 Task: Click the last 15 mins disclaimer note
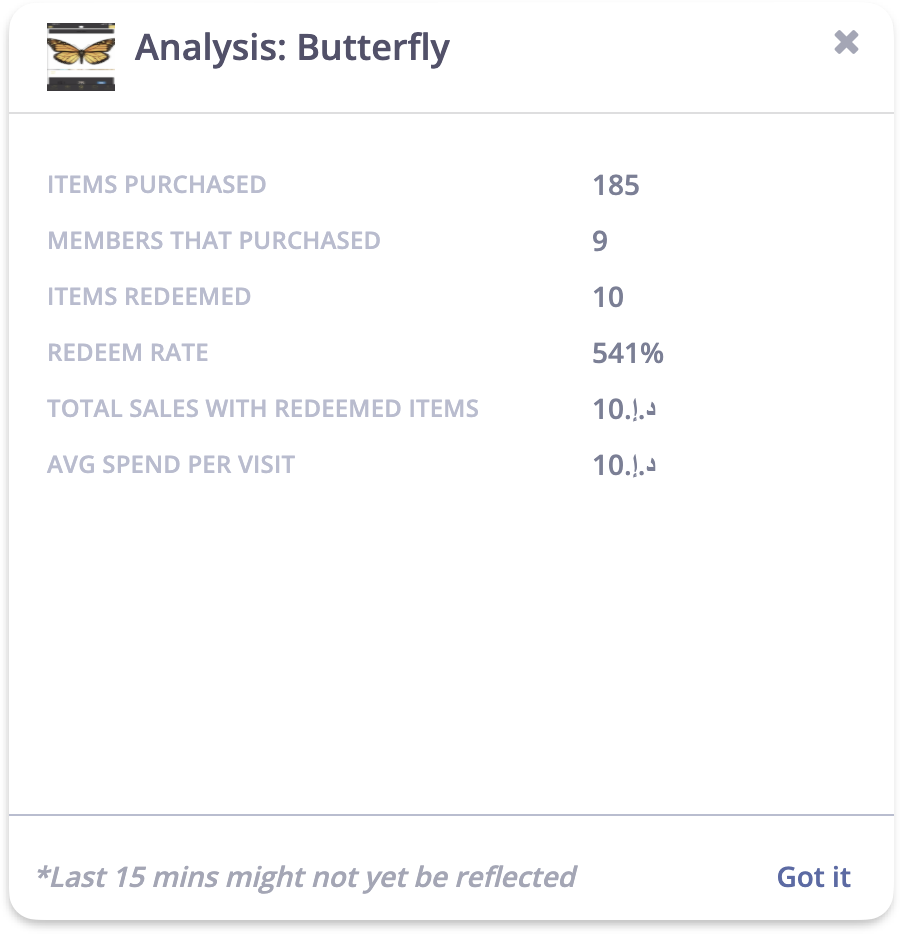click(x=306, y=877)
